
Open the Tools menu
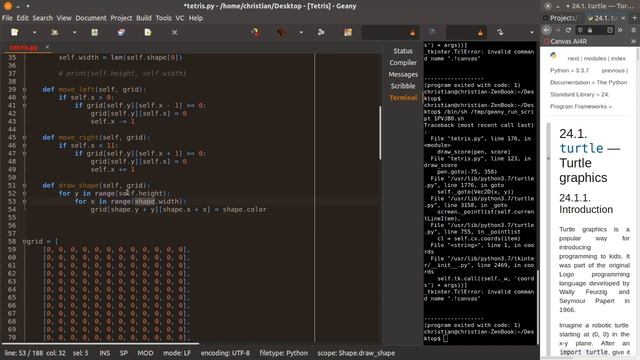[163, 18]
